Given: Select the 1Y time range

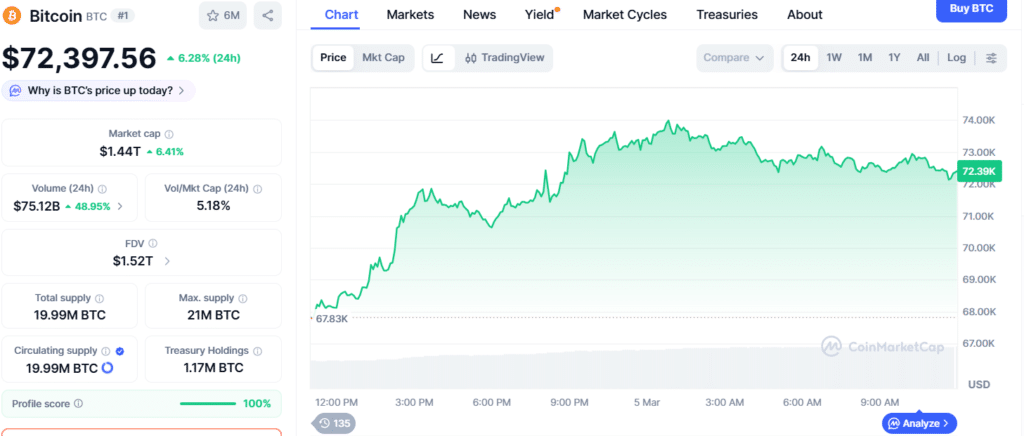Looking at the screenshot, I should 894,57.
